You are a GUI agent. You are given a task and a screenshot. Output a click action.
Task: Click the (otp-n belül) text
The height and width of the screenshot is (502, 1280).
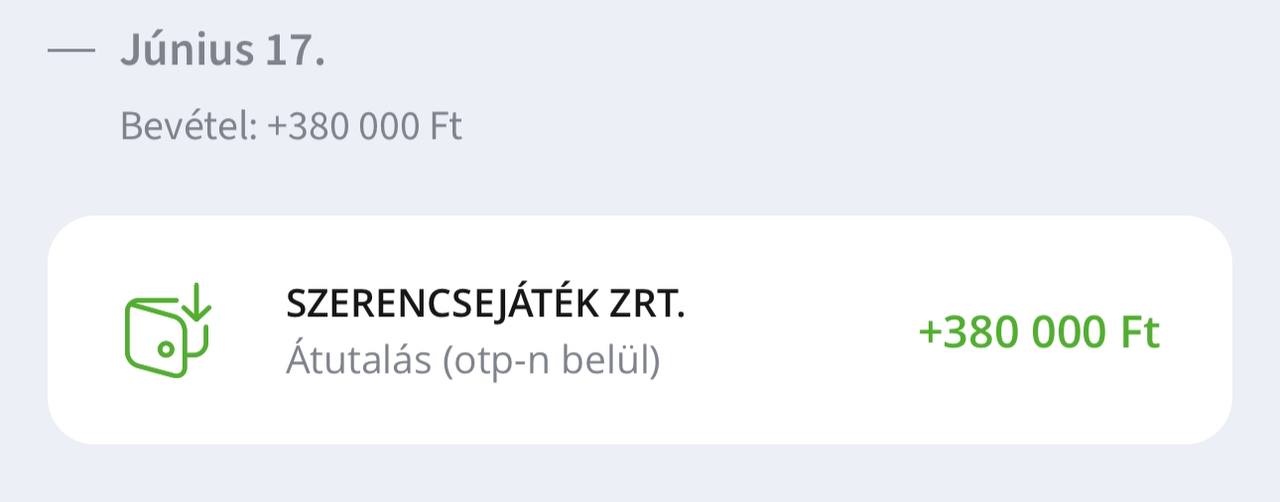point(551,360)
